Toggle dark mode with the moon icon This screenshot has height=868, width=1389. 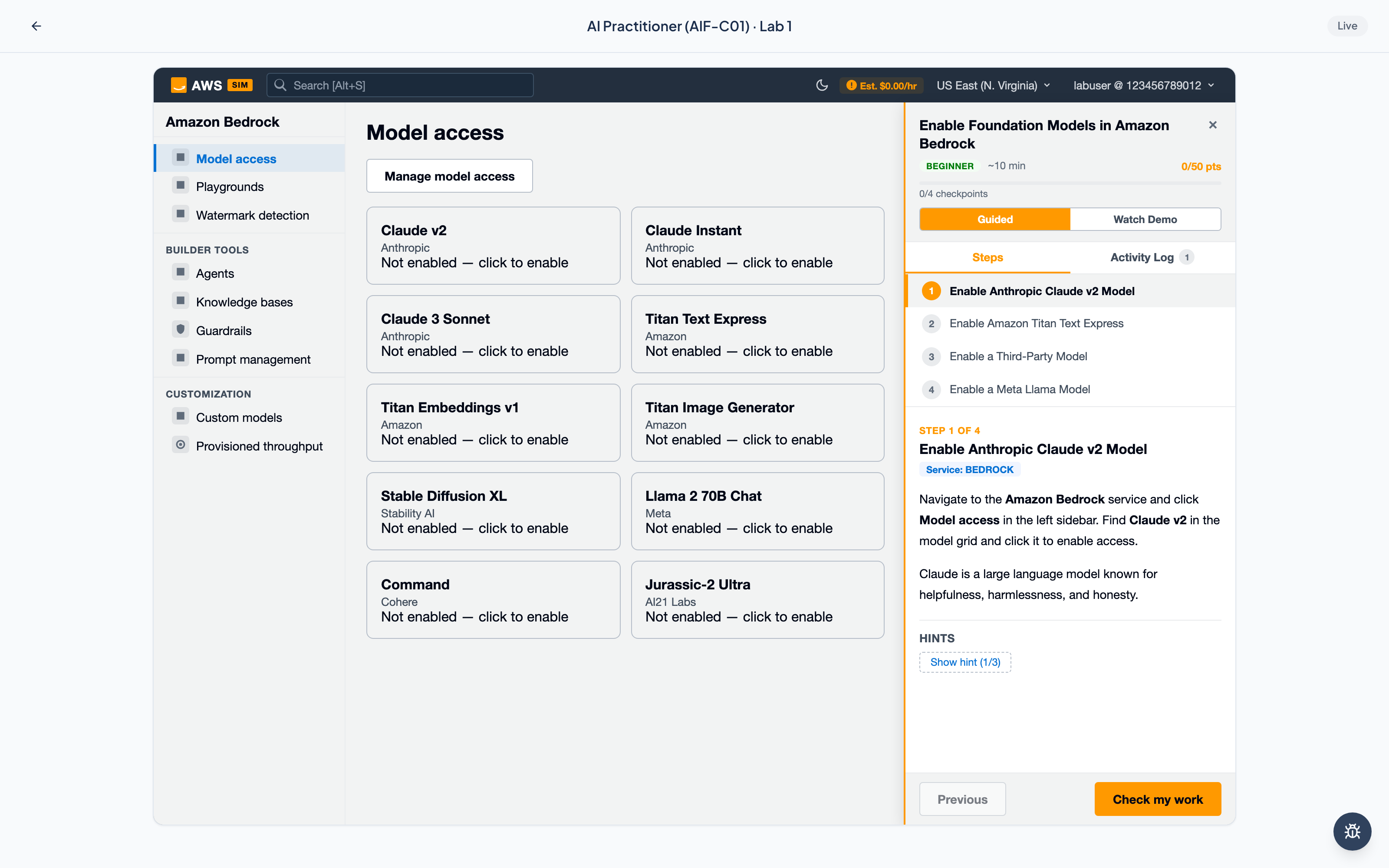coord(822,85)
